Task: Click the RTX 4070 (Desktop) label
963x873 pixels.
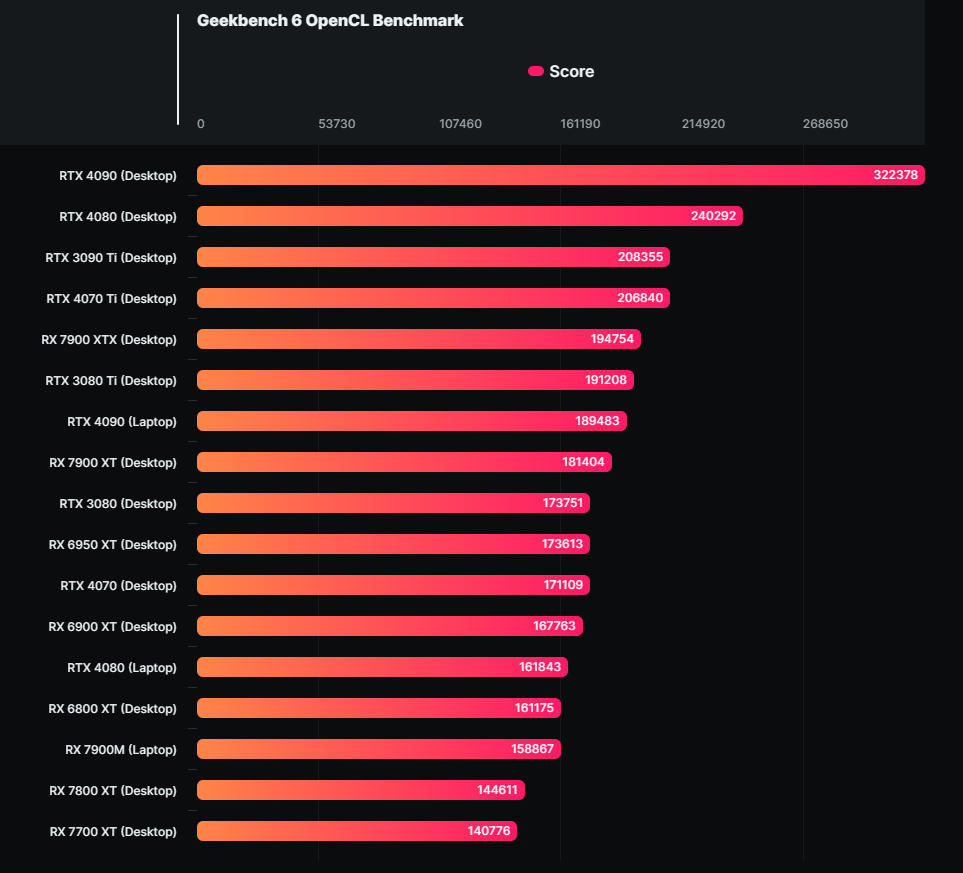Action: [x=118, y=585]
